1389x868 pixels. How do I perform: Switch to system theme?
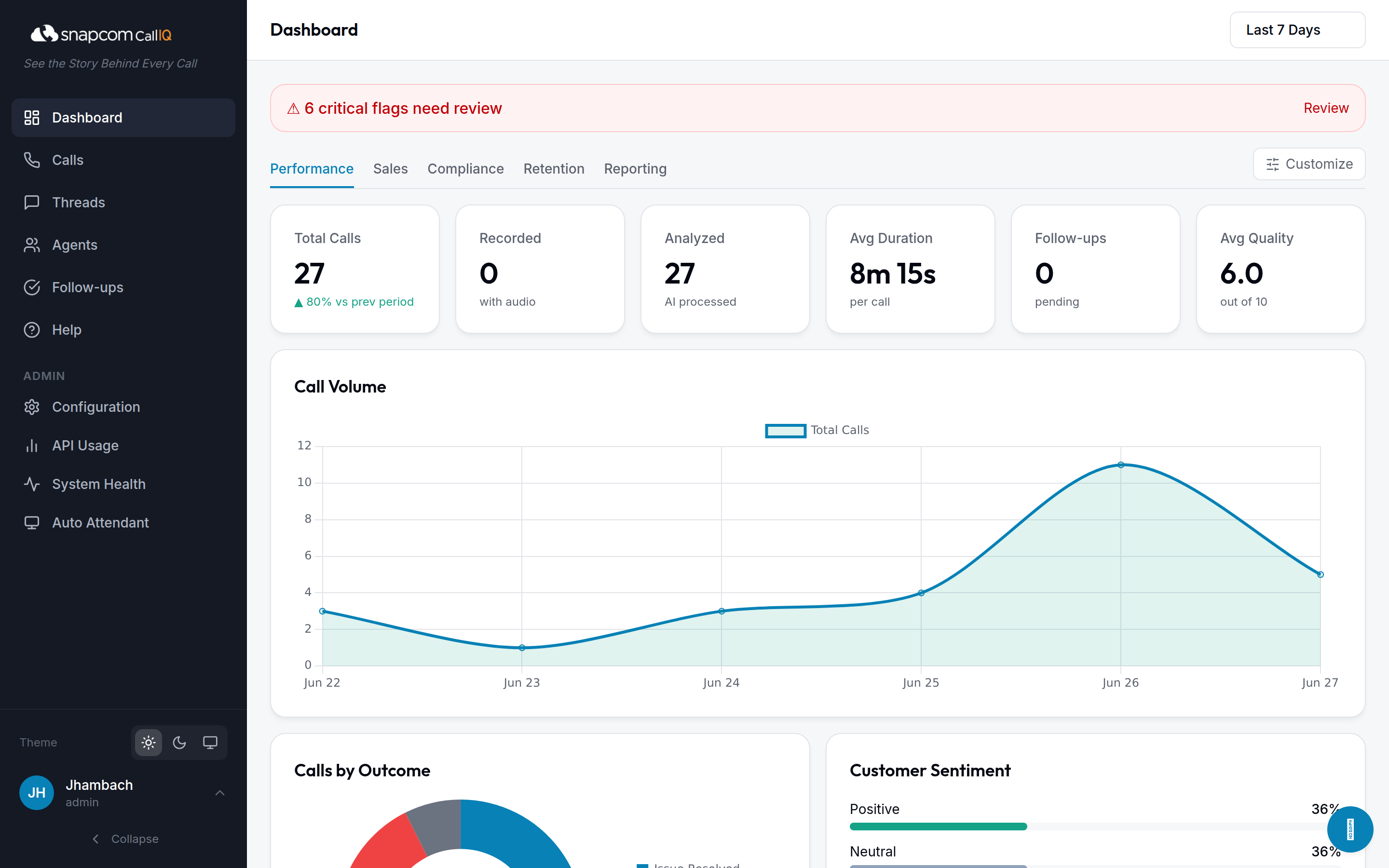click(x=210, y=742)
